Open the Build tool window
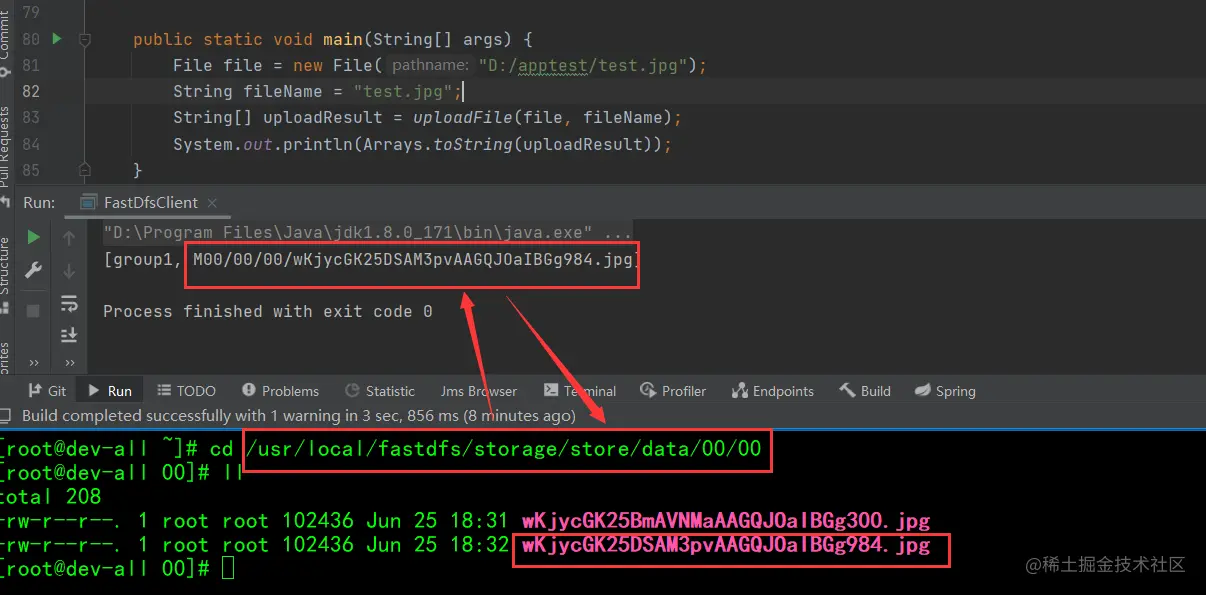Image resolution: width=1206 pixels, height=595 pixels. pos(865,391)
